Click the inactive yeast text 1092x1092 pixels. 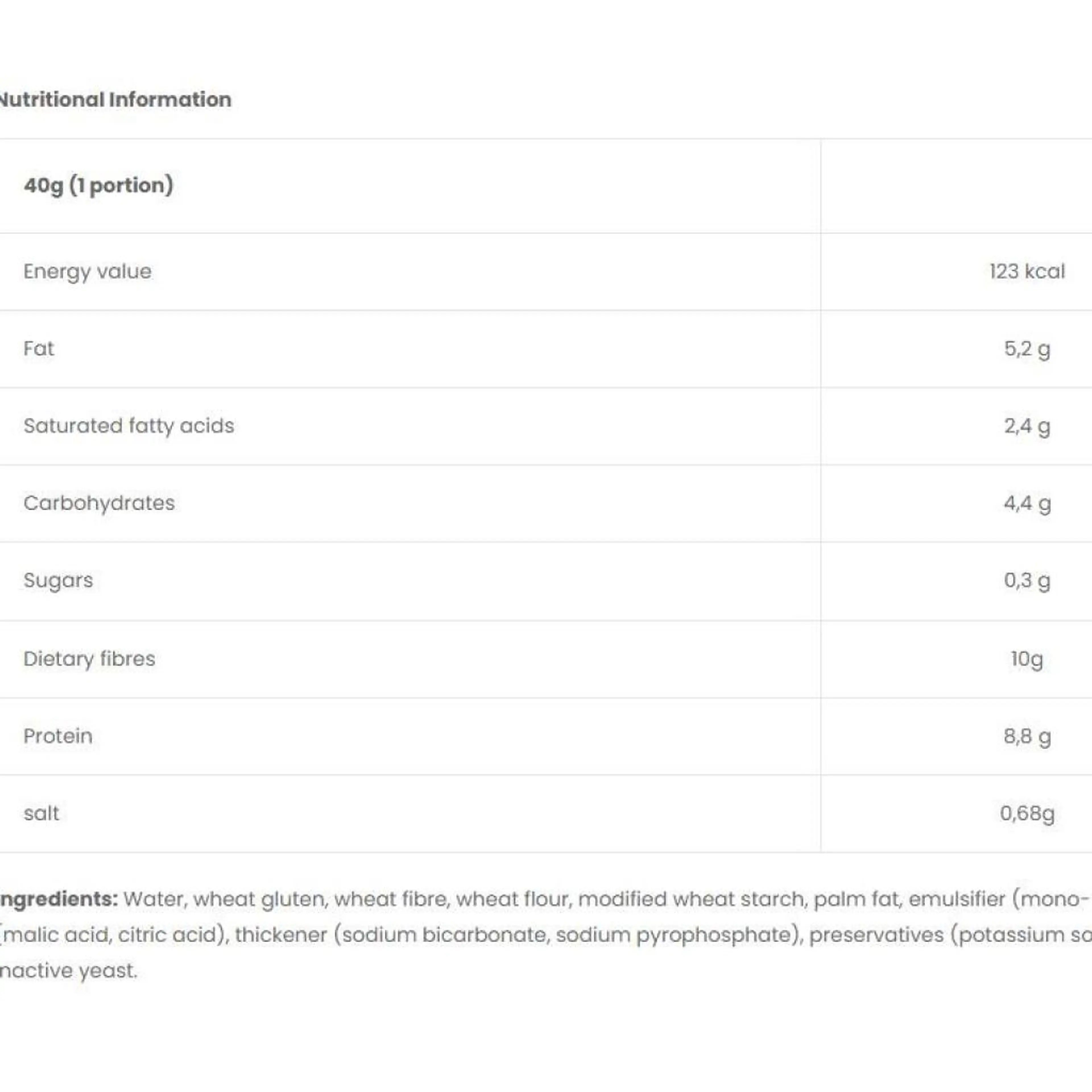pos(68,971)
